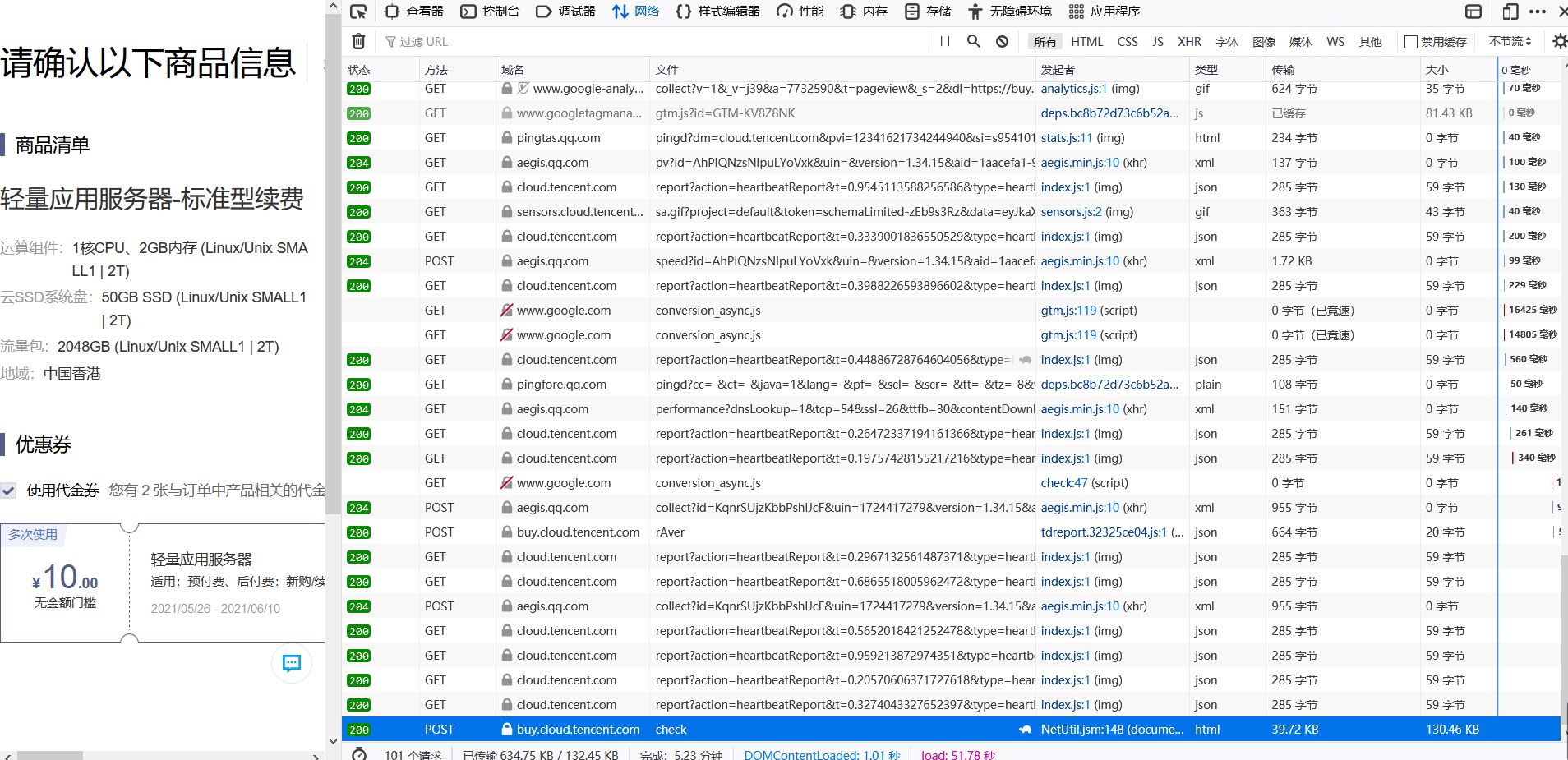1568x760 pixels.
Task: Open the 不节流 throttling dropdown
Action: pos(1510,41)
